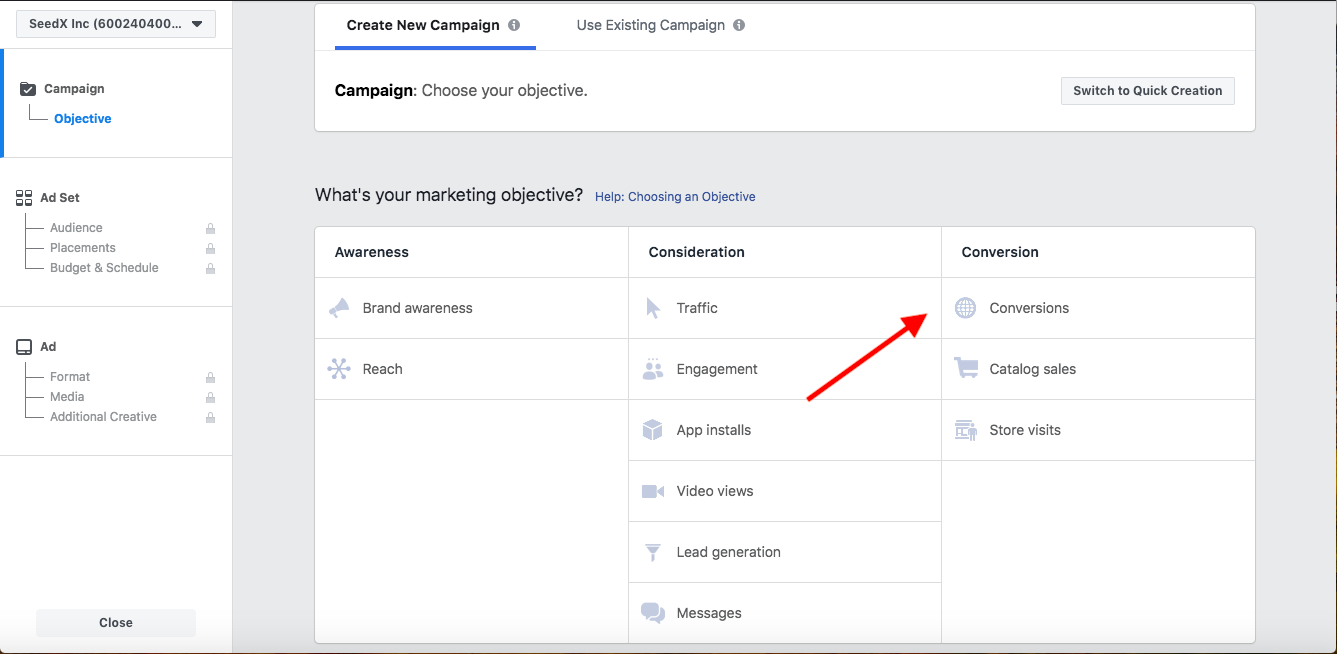This screenshot has width=1337, height=654.
Task: Click the info icon beside Use Existing Campaign
Action: [739, 25]
